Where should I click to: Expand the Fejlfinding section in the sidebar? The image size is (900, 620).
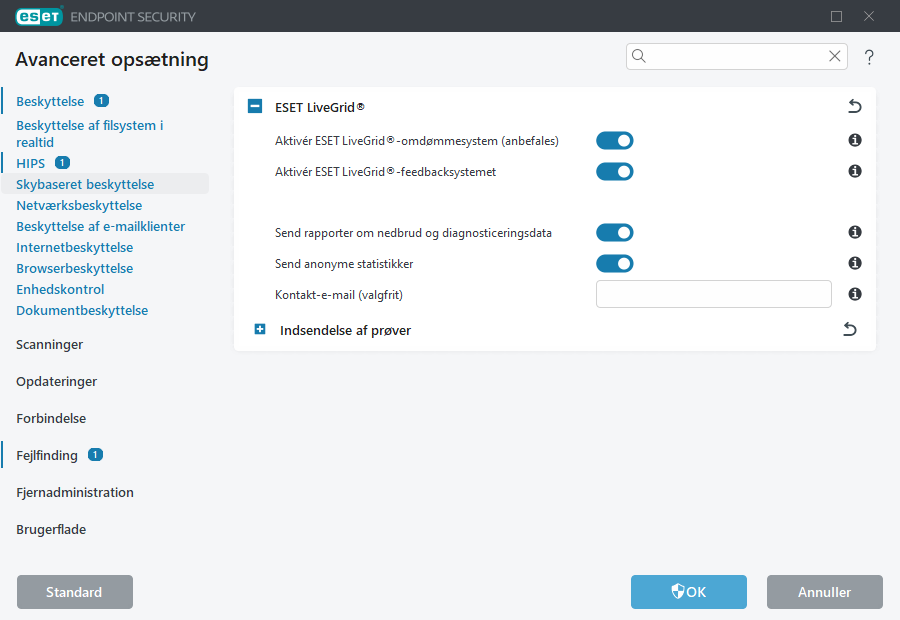(x=46, y=455)
